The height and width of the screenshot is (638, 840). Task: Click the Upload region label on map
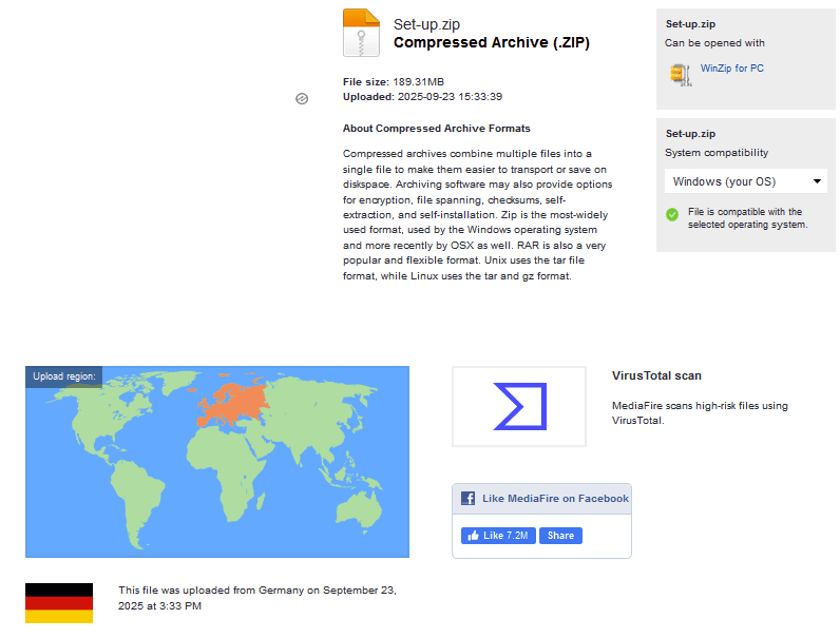pos(64,376)
